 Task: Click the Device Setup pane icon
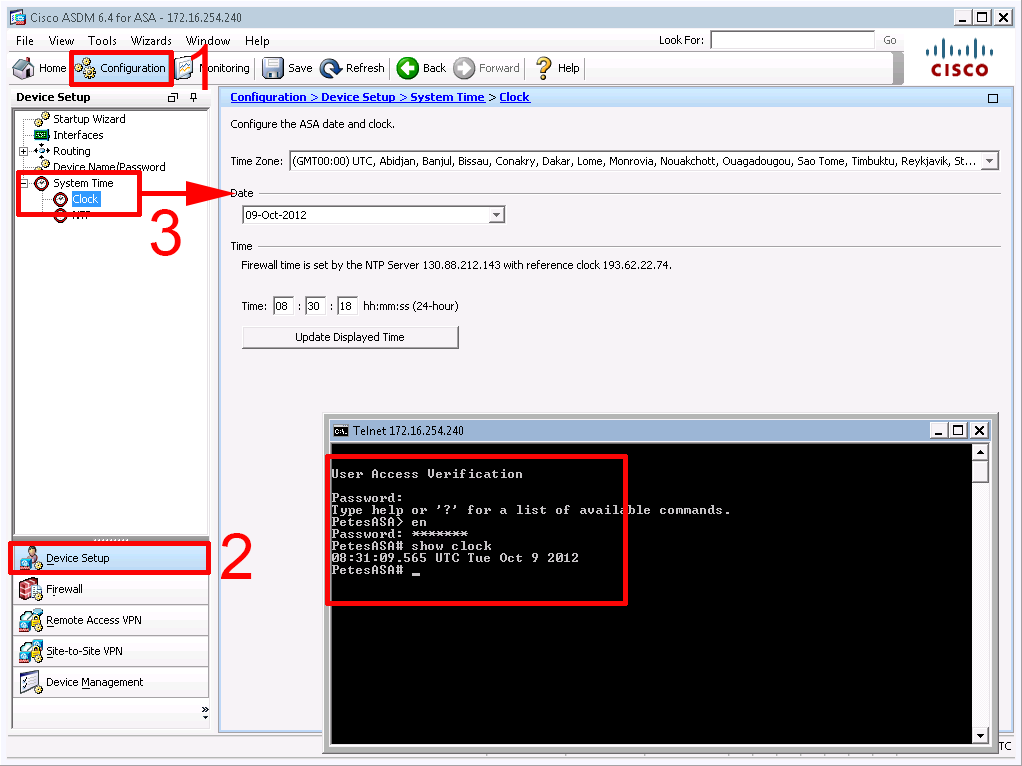[30, 558]
